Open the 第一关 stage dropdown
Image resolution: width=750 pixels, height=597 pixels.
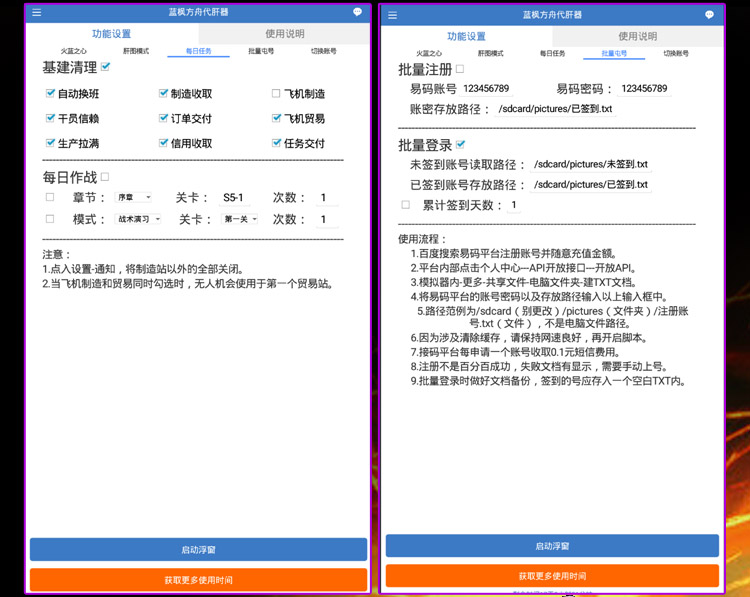click(x=240, y=219)
